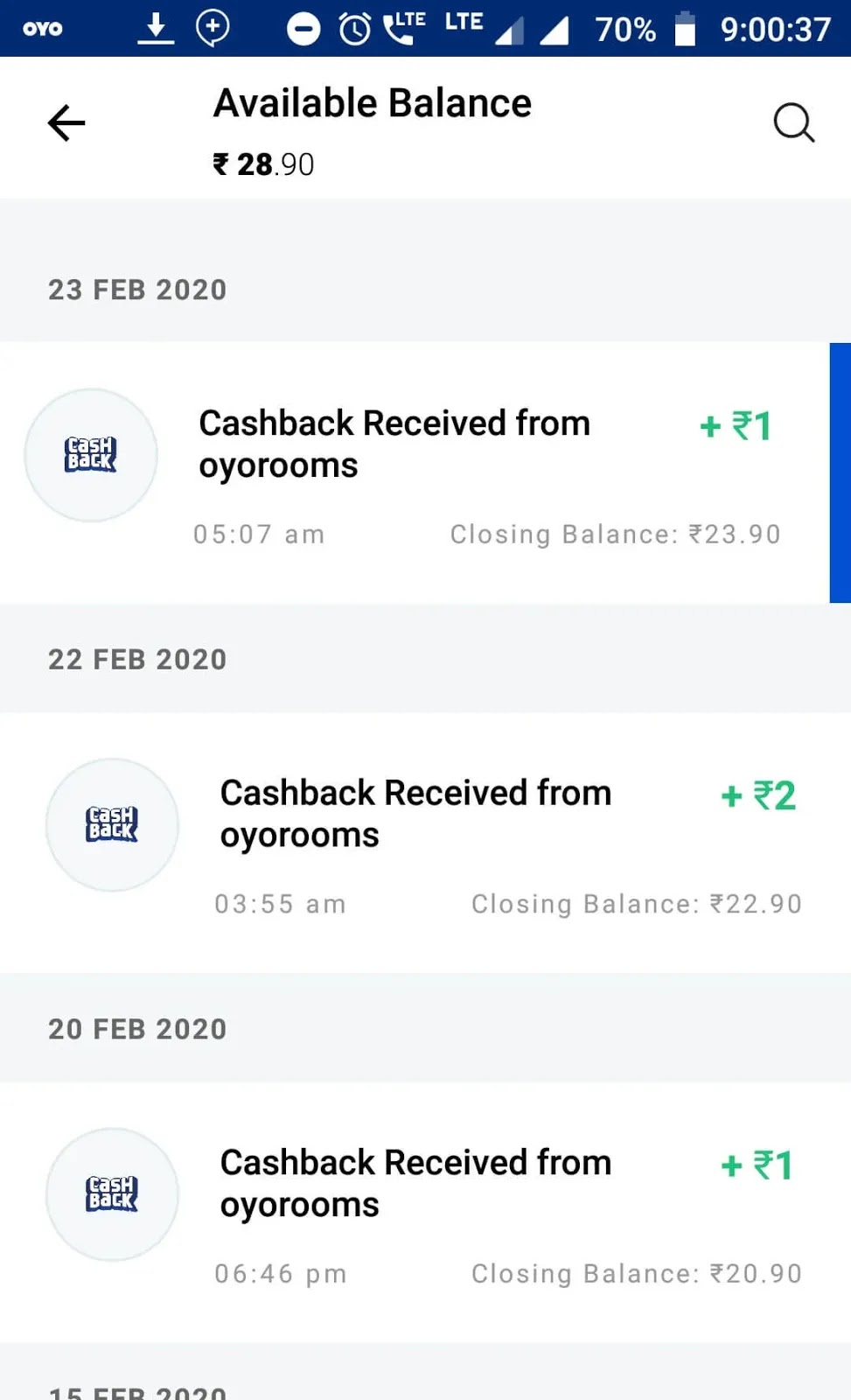Viewport: 851px width, 1400px height.
Task: Tap the LTE call status icon
Action: (404, 27)
